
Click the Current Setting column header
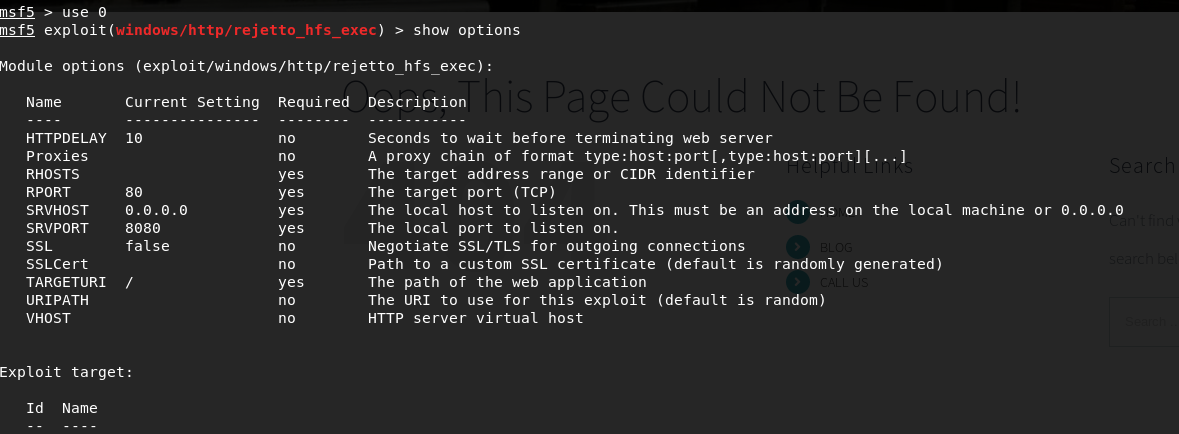tap(192, 102)
